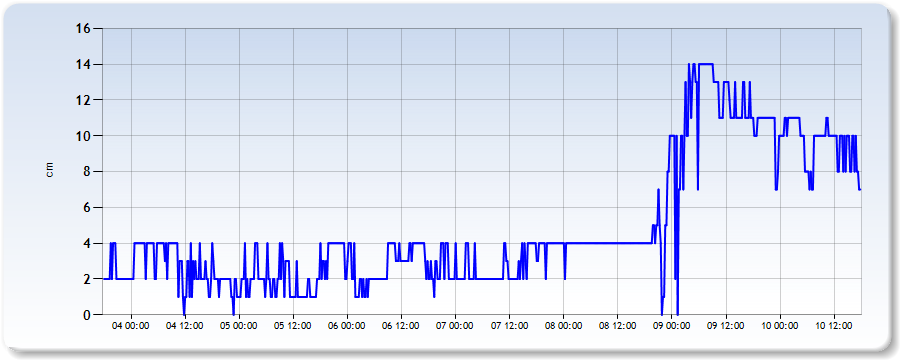Click the 12 value on y-axis

coord(82,100)
